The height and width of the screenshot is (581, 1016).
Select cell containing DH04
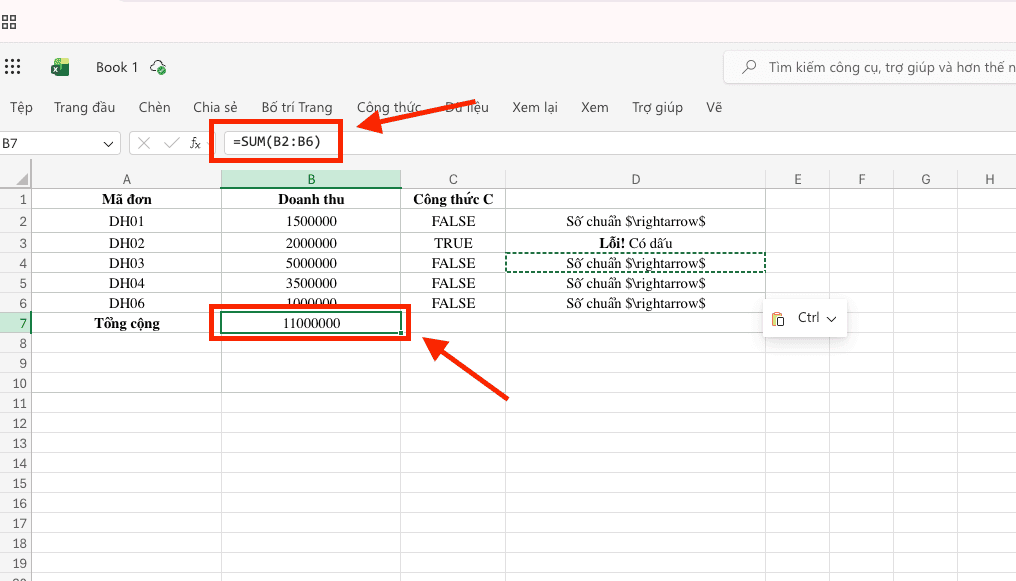pos(126,283)
